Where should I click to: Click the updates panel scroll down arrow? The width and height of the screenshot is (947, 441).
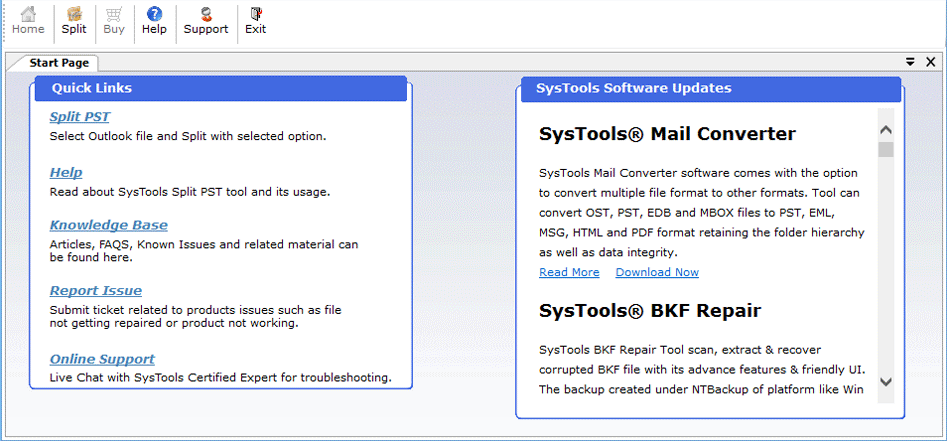pyautogui.click(x=886, y=382)
